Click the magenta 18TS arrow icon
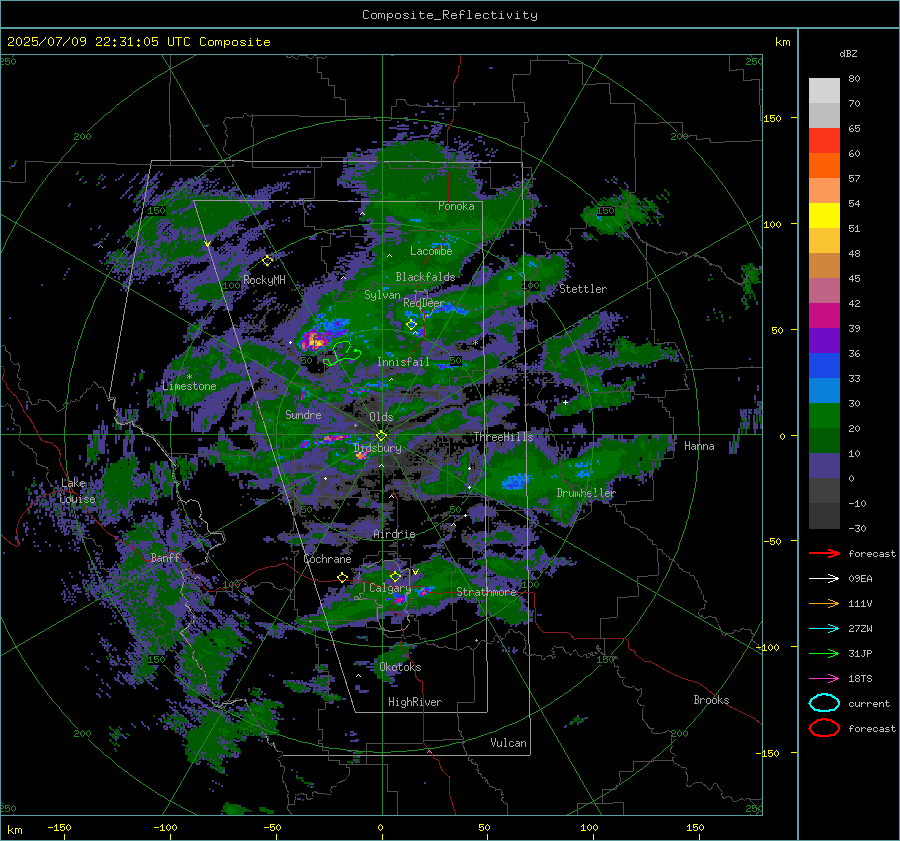This screenshot has height=841, width=900. 824,679
